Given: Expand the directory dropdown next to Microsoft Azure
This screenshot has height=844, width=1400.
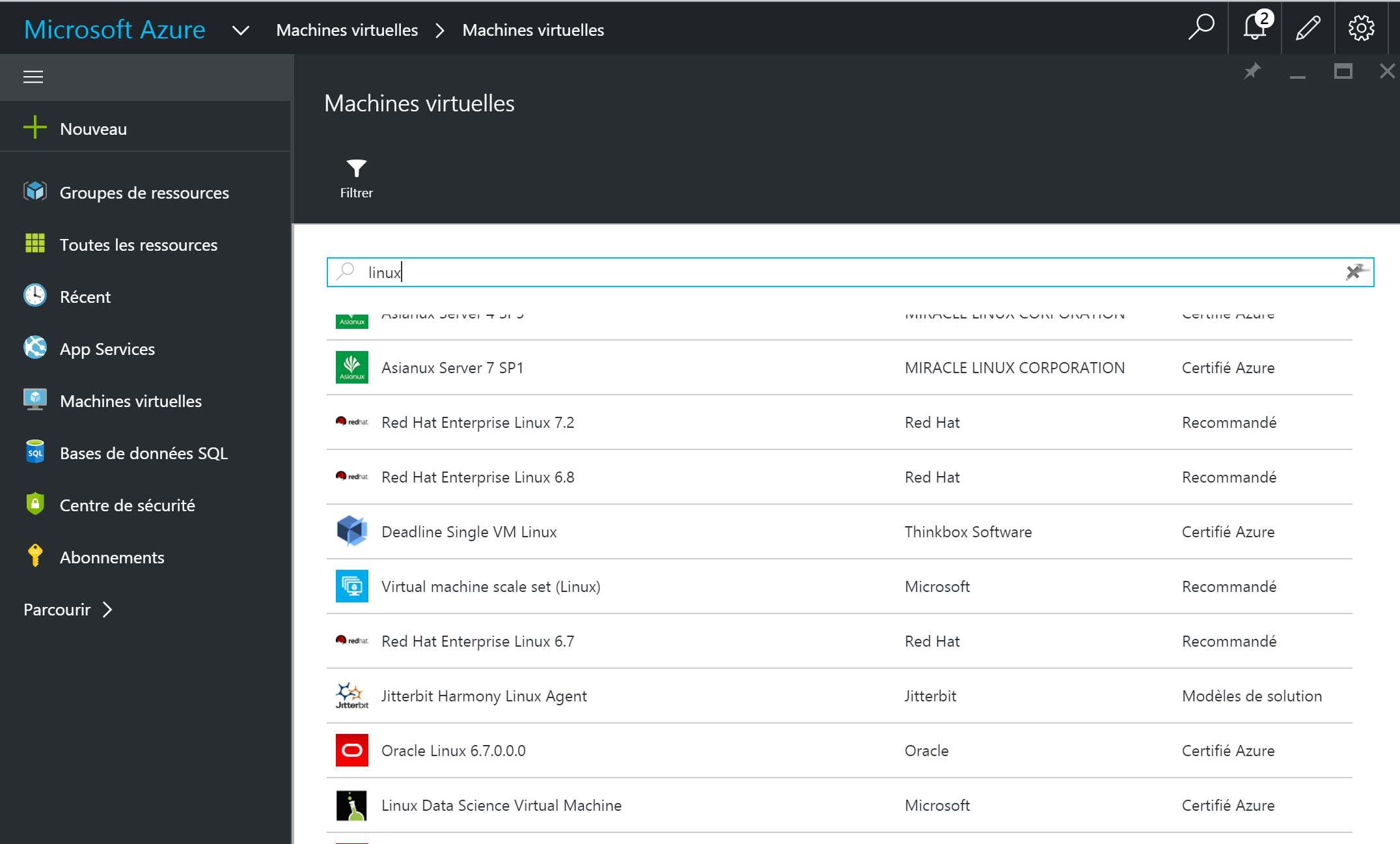Looking at the screenshot, I should (240, 30).
